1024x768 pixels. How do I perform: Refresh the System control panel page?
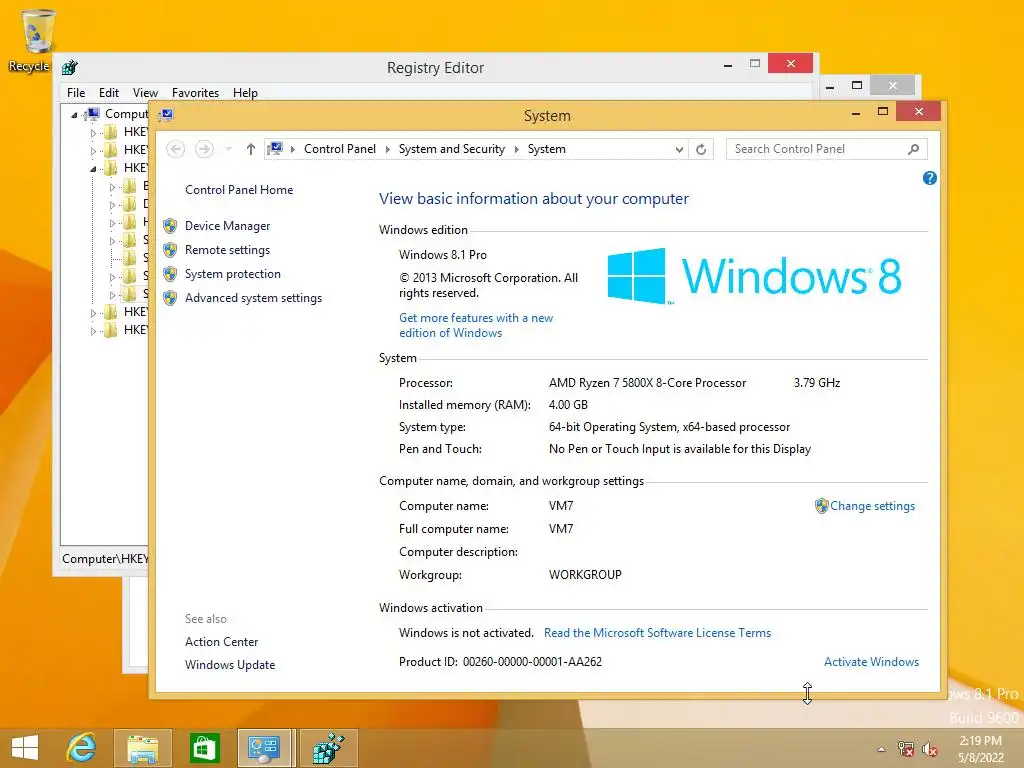coord(701,149)
